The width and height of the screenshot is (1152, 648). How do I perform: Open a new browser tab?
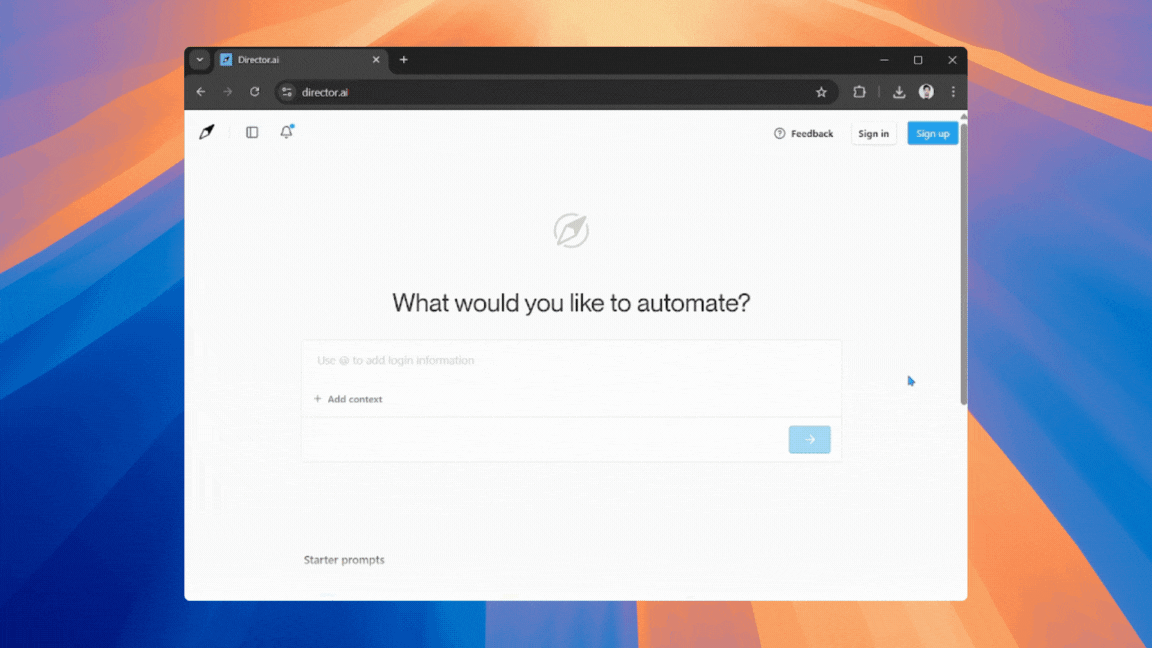pos(403,60)
